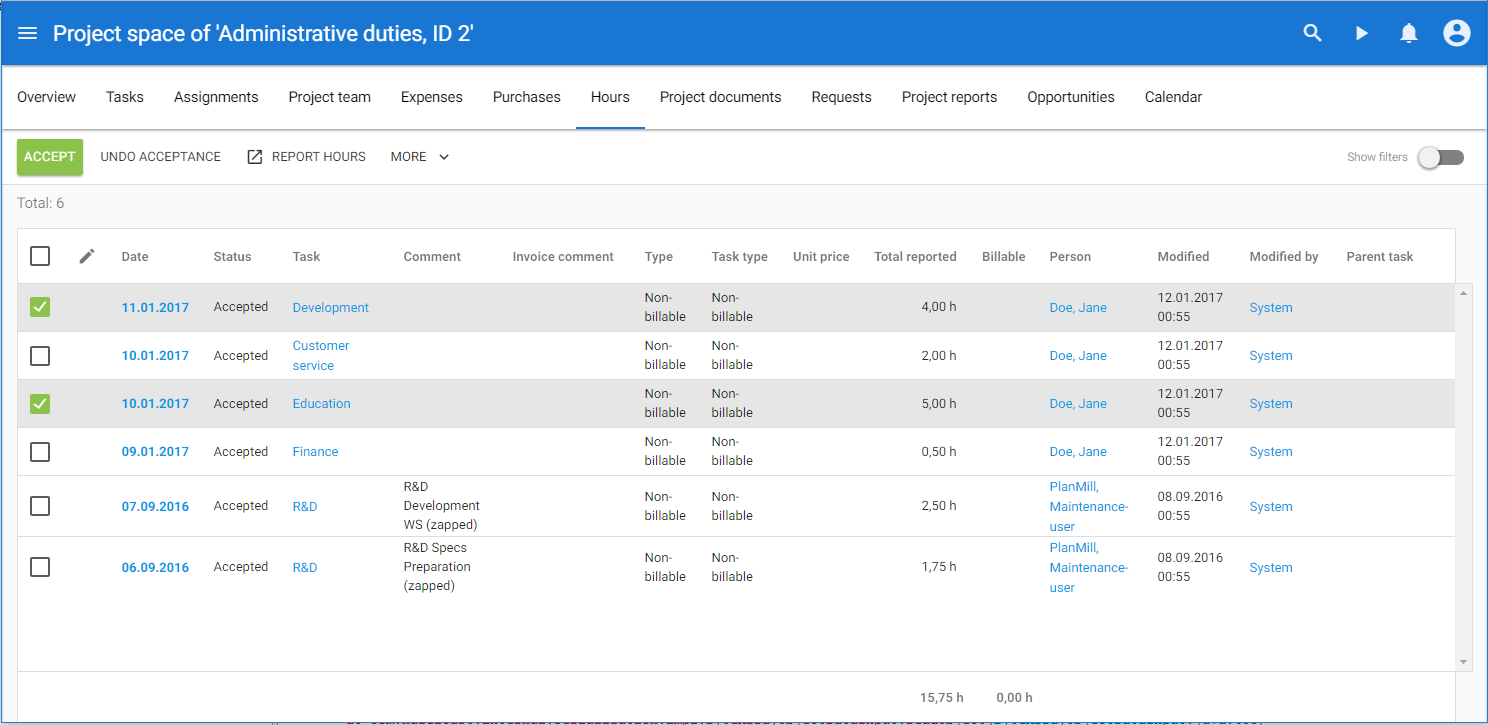
Task: Check the Customer service row checkbox
Action: pyautogui.click(x=40, y=355)
